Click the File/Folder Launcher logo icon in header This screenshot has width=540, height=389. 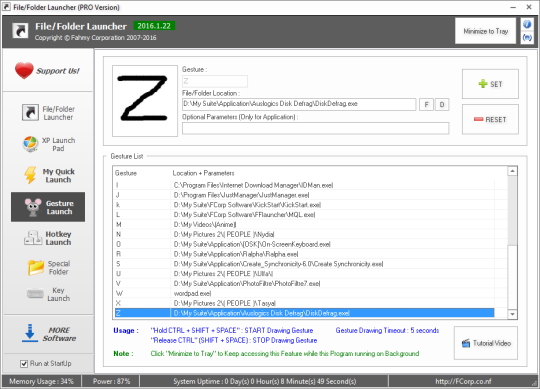click(x=20, y=30)
